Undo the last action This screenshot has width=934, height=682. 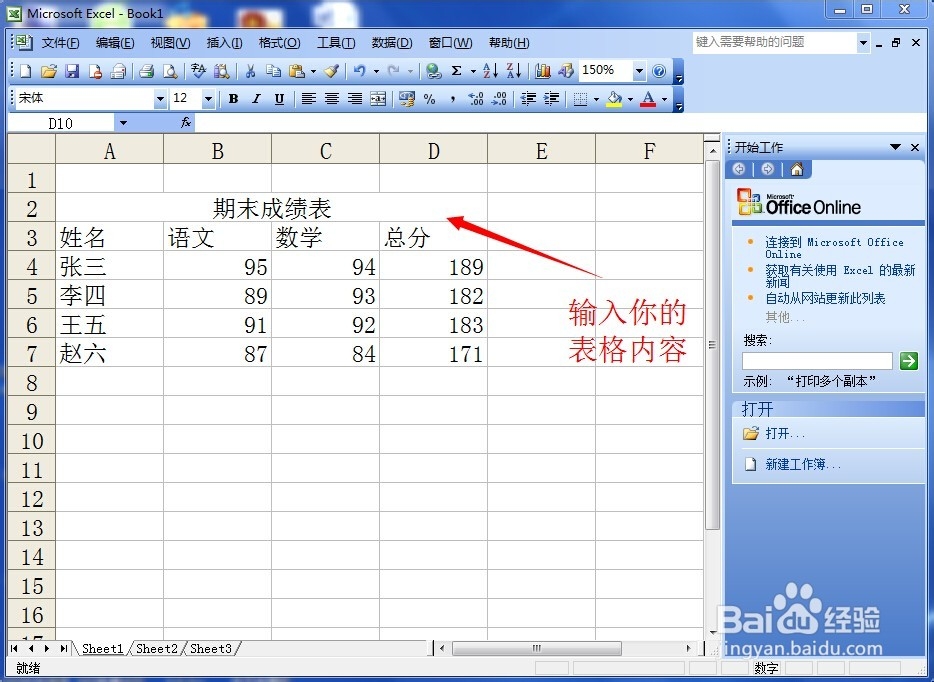tap(359, 71)
